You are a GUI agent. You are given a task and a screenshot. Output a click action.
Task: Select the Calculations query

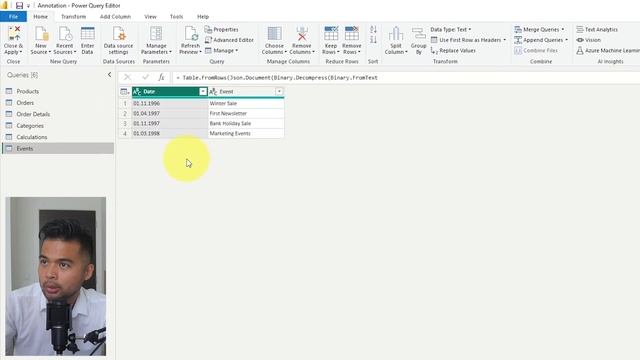tap(58, 137)
